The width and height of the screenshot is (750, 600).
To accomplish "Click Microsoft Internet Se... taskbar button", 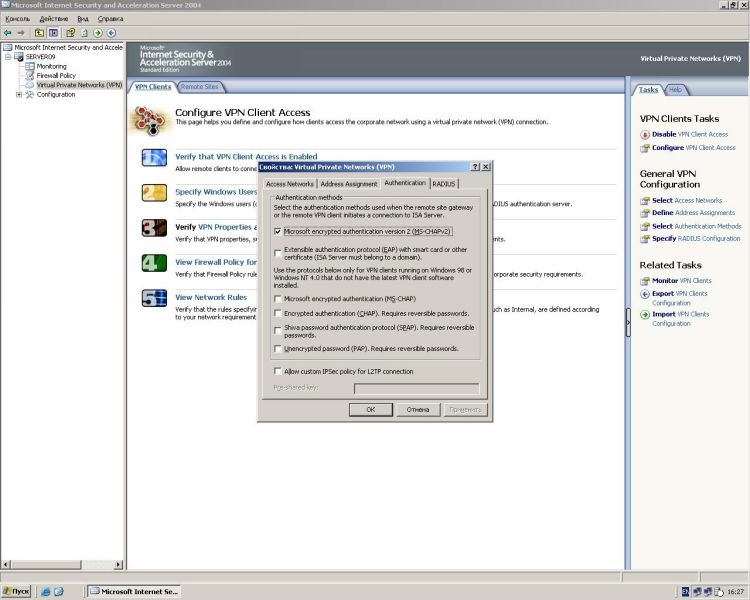I will point(134,591).
